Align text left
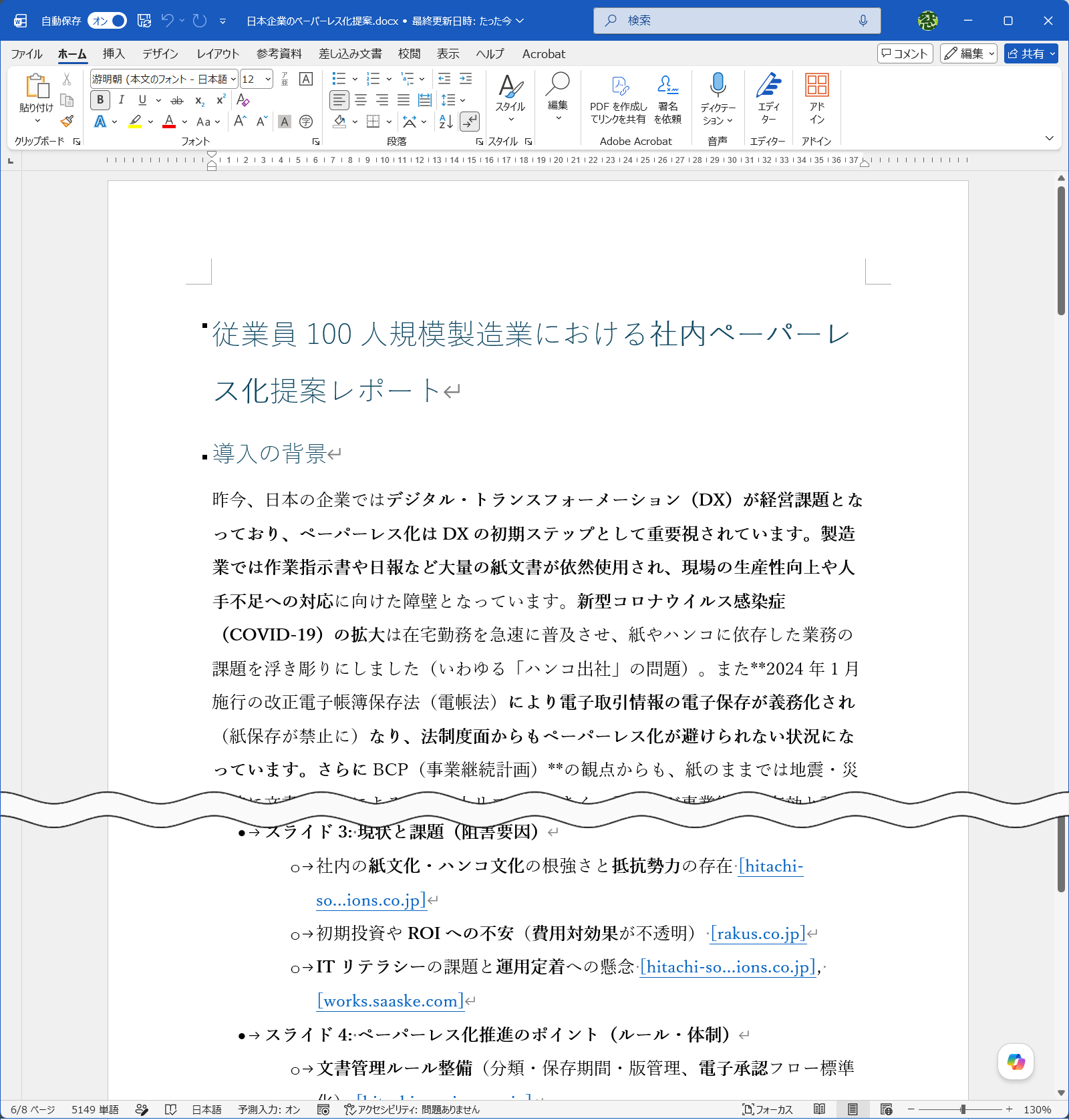Screen dimensions: 1069x1120 click(339, 100)
